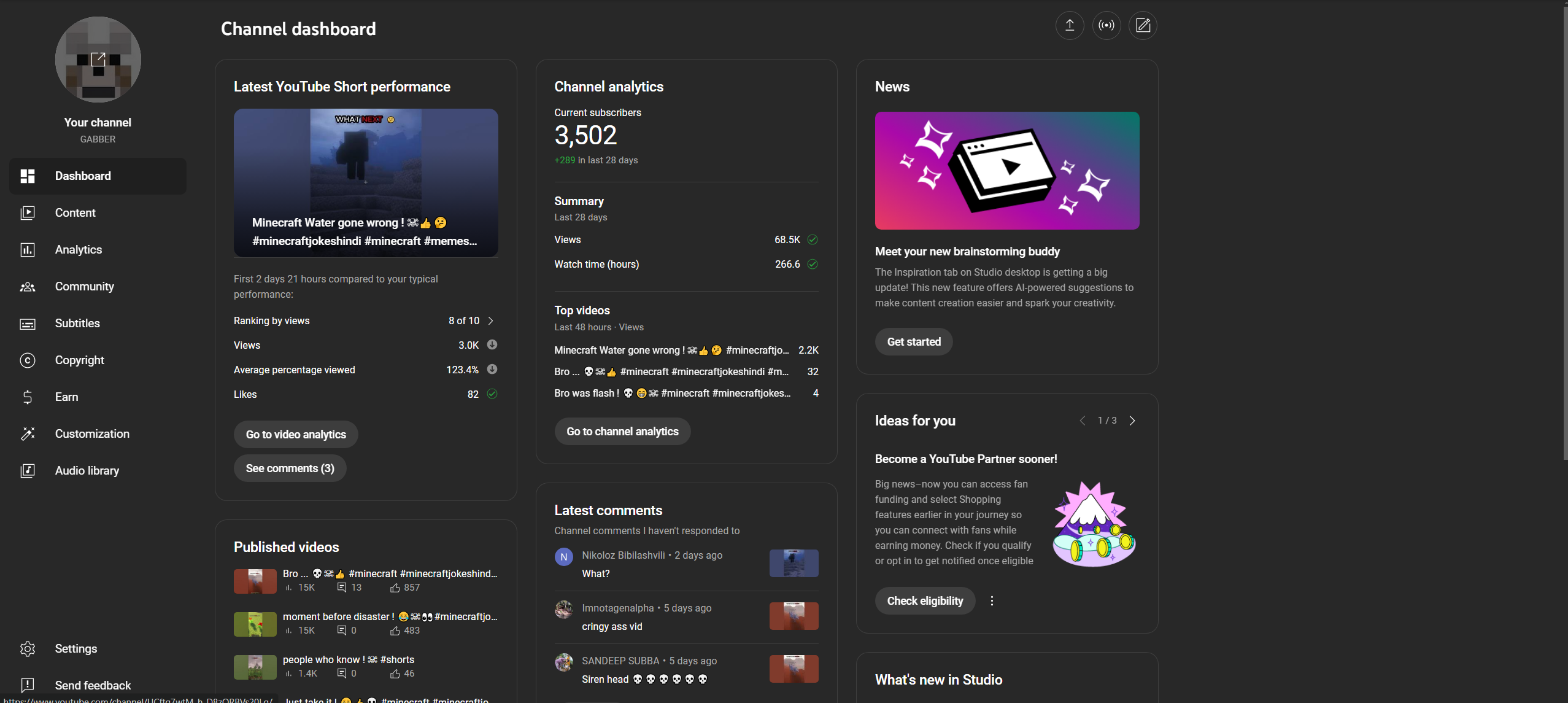Click the Copyright circle-C icon
This screenshot has width=1568, height=703.
(28, 360)
